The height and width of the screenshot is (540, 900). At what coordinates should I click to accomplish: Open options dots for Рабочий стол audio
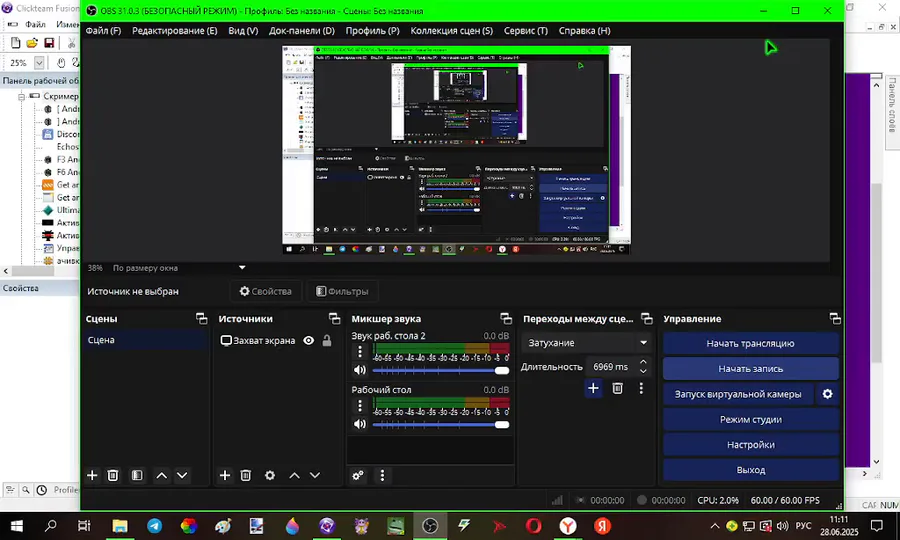[x=360, y=405]
